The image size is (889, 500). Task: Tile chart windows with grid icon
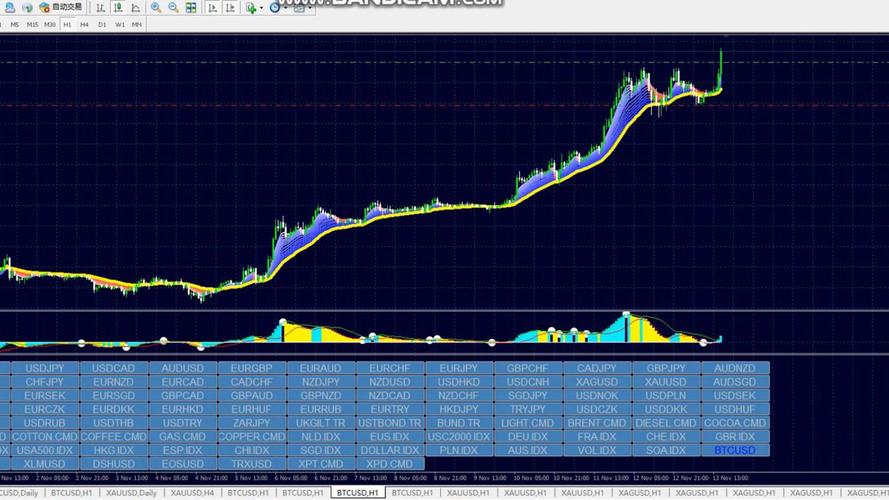pos(191,7)
